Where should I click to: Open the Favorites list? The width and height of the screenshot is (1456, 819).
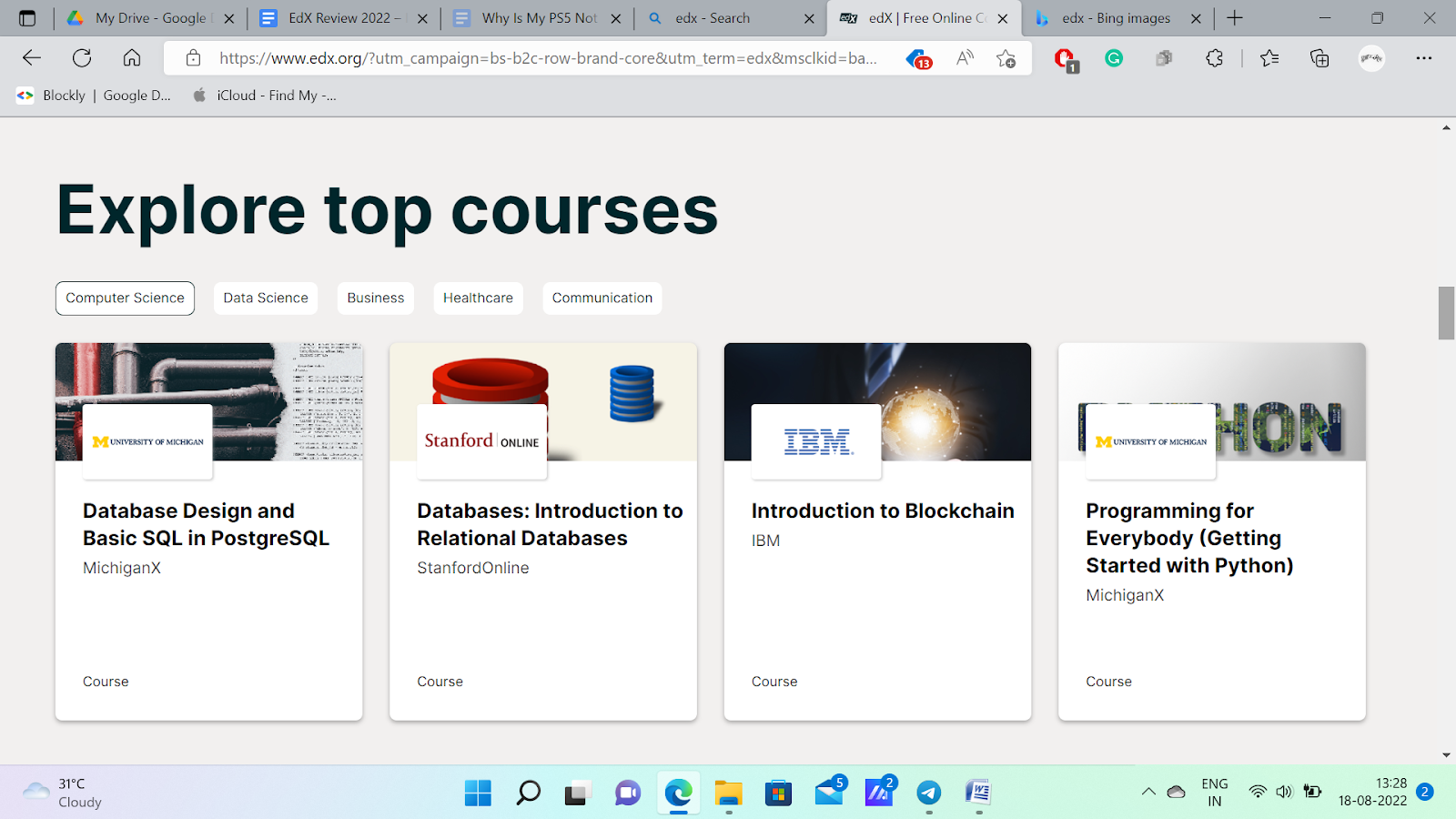(1269, 58)
